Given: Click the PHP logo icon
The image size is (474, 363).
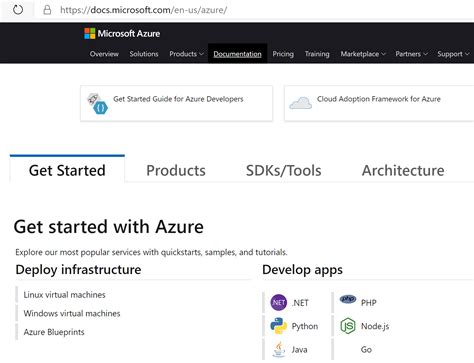Looking at the screenshot, I should tap(348, 299).
